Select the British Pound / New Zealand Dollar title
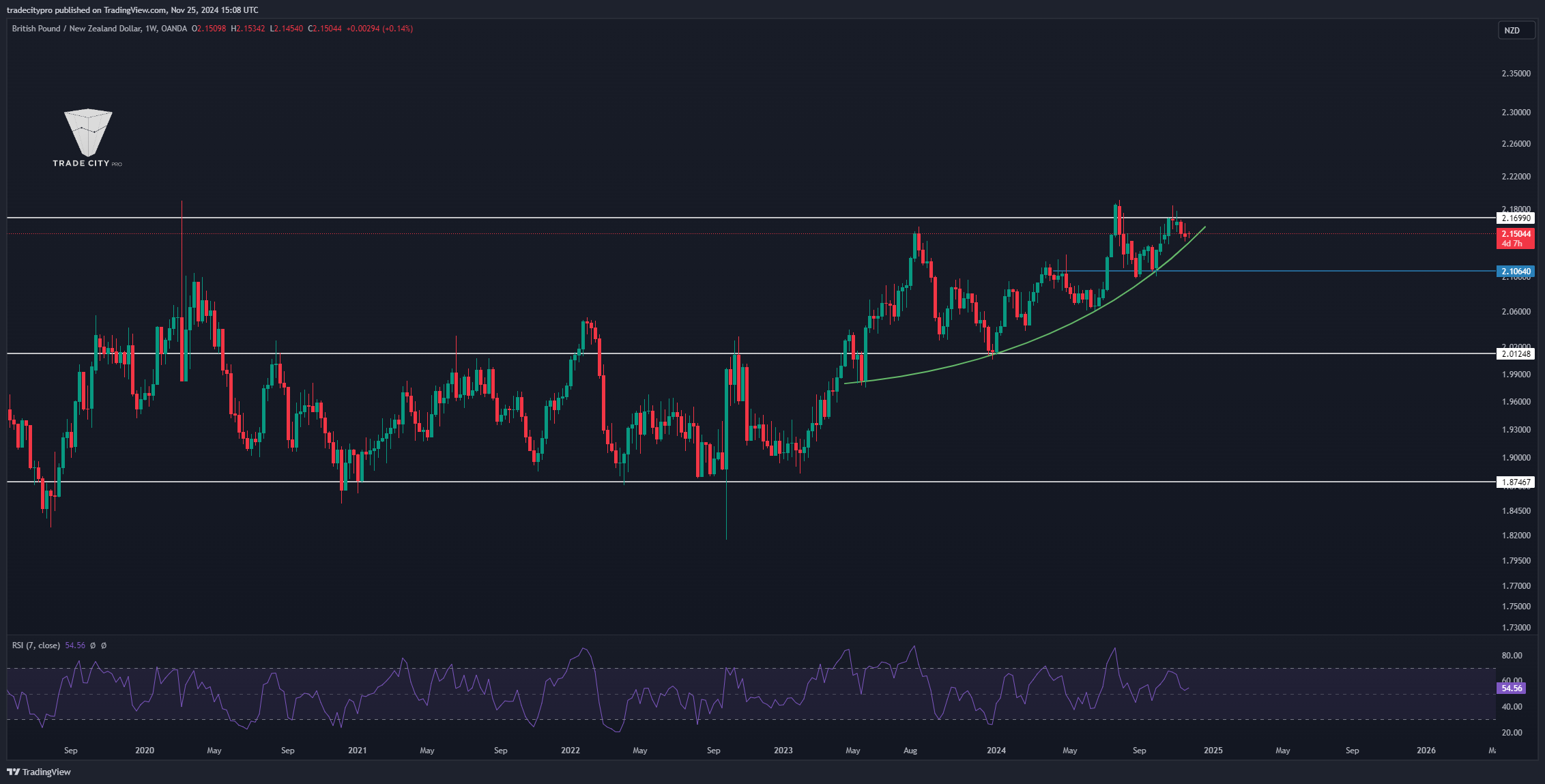Image resolution: width=1545 pixels, height=784 pixels. (x=76, y=29)
